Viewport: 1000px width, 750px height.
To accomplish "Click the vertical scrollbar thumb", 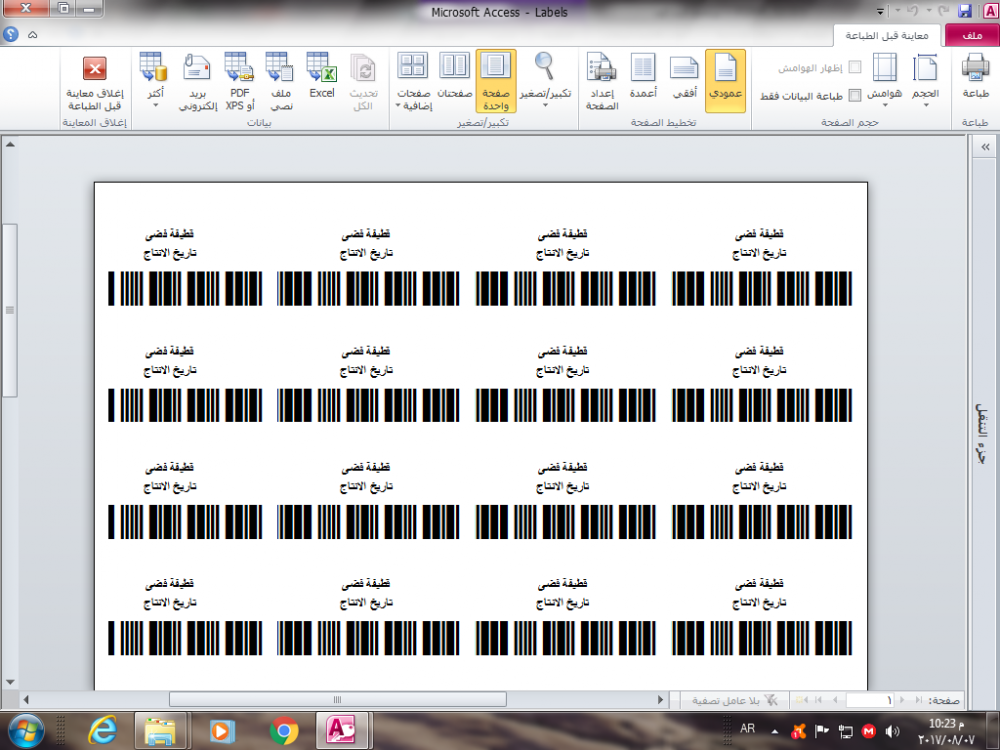I will (10, 310).
